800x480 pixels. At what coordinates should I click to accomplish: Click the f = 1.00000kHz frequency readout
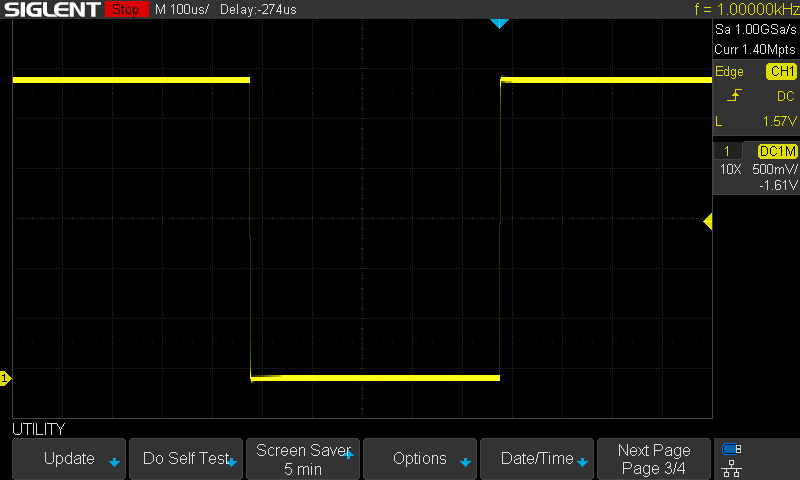click(746, 9)
